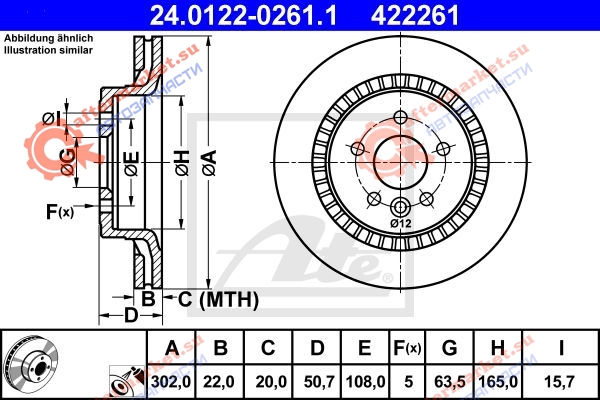Click the value 63,5 under G
Screen dimensions: 600x400
pos(450,382)
